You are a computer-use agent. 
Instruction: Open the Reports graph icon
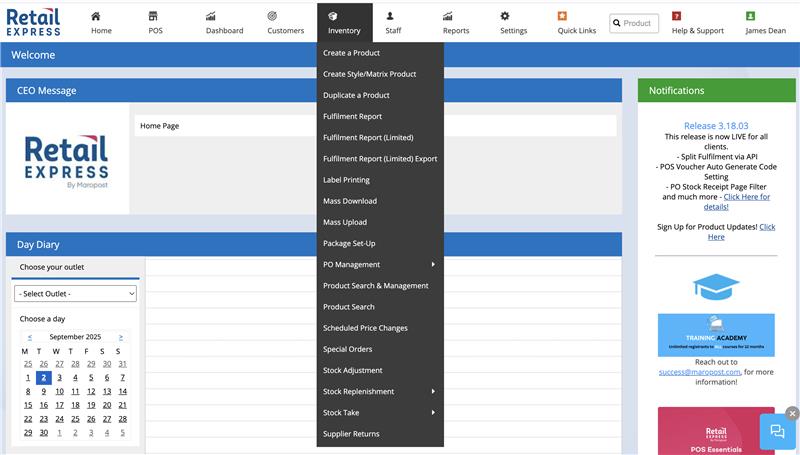point(447,16)
